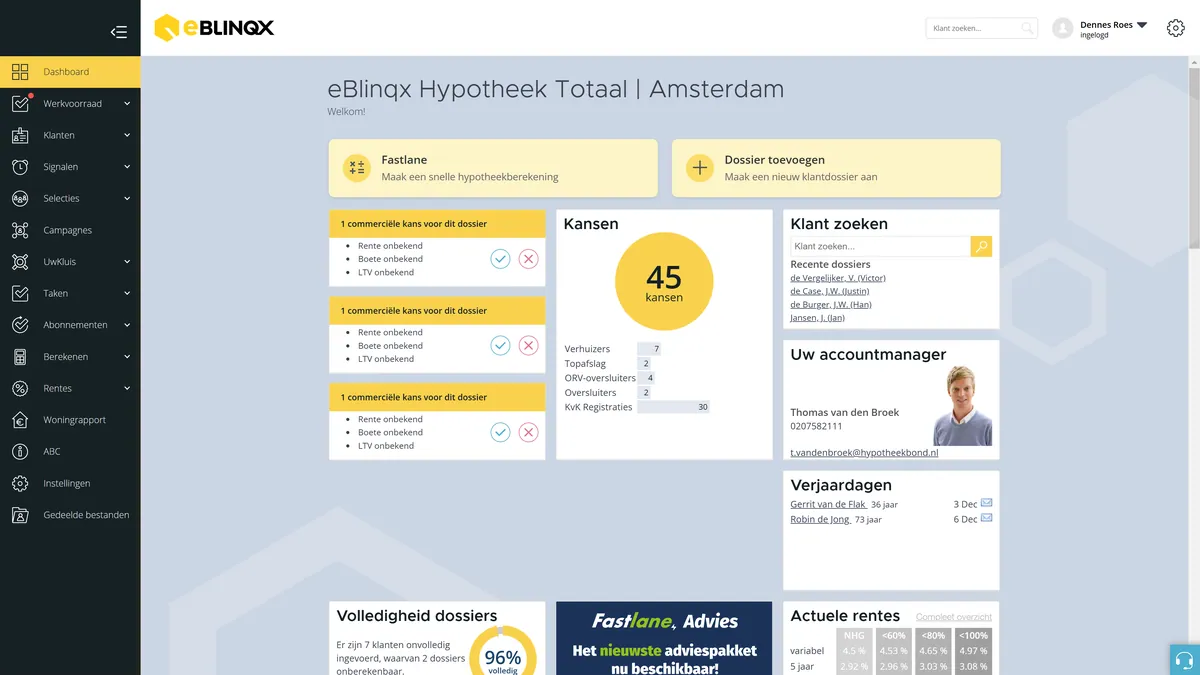Open Instellingen menu entry

coord(67,484)
